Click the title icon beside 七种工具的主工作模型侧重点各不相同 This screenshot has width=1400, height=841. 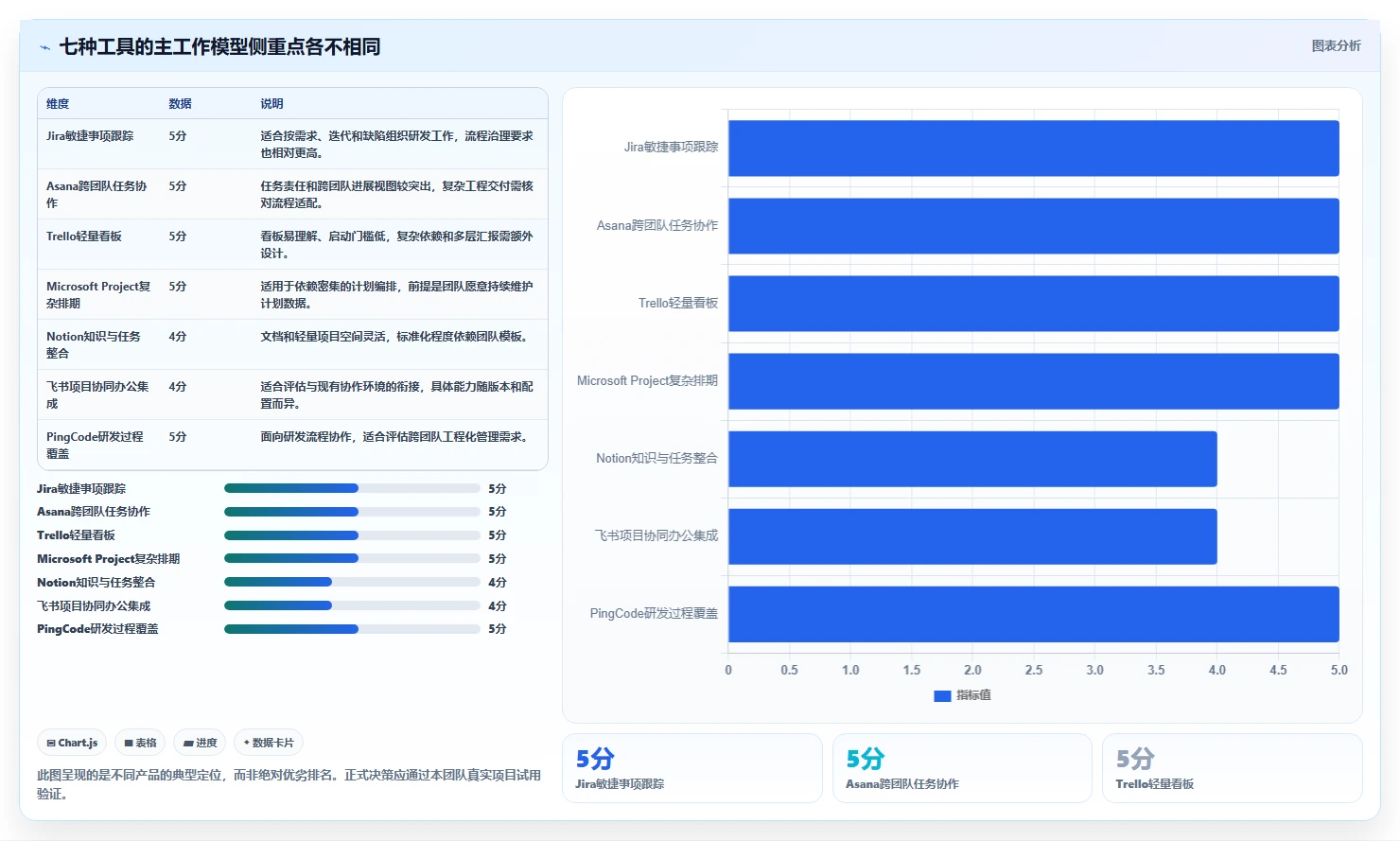(44, 47)
